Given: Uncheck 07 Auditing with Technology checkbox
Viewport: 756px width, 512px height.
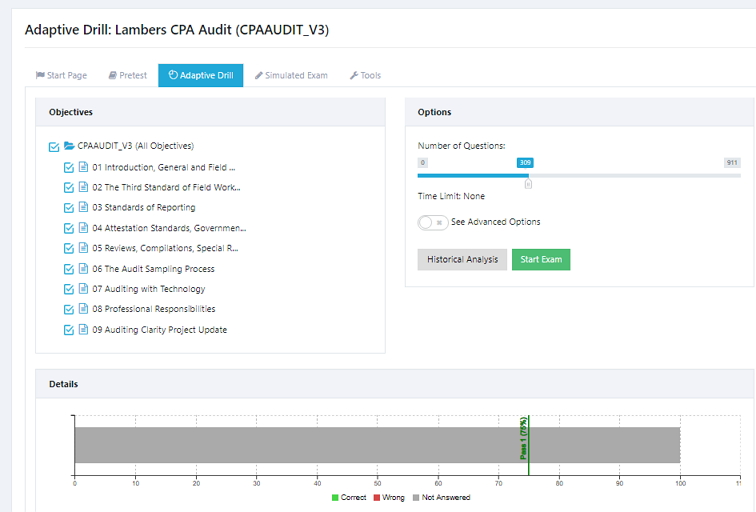Looking at the screenshot, I should [x=69, y=289].
